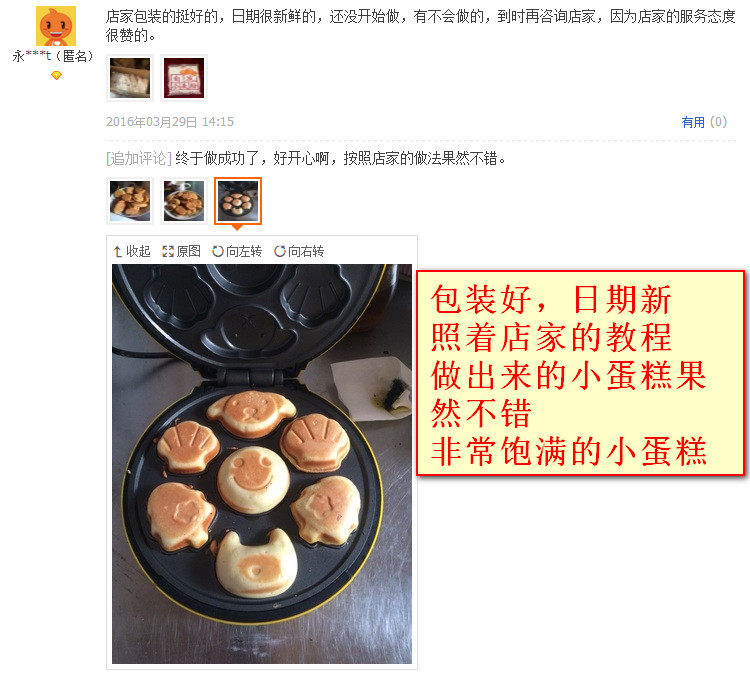Click the enlarged cake maker photo
This screenshot has width=750, height=677.
point(262,464)
